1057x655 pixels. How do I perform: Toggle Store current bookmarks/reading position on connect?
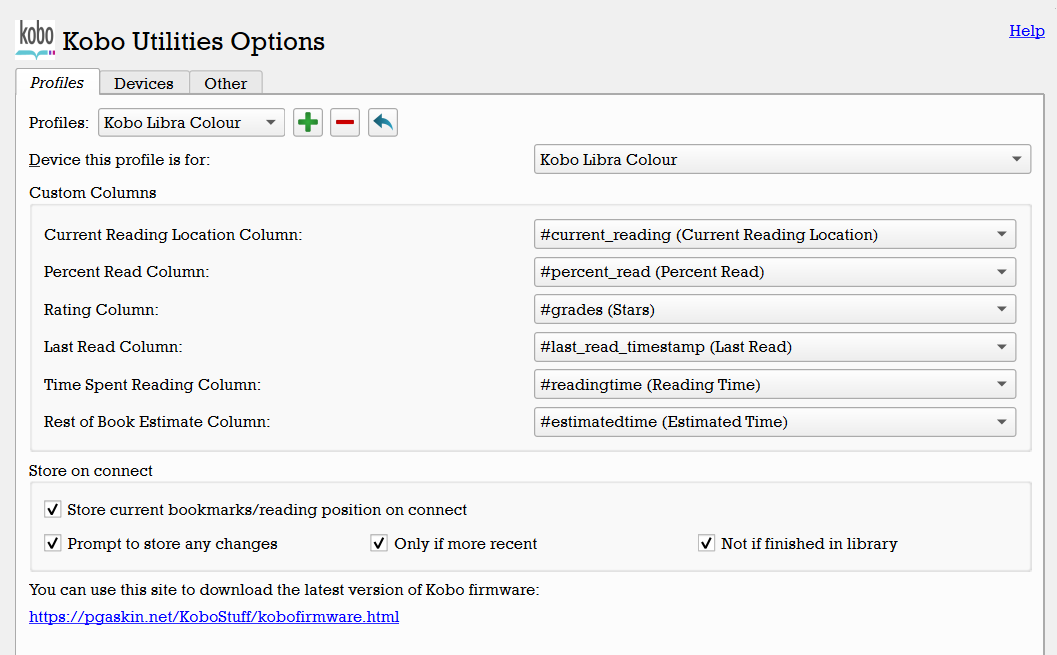tap(54, 510)
